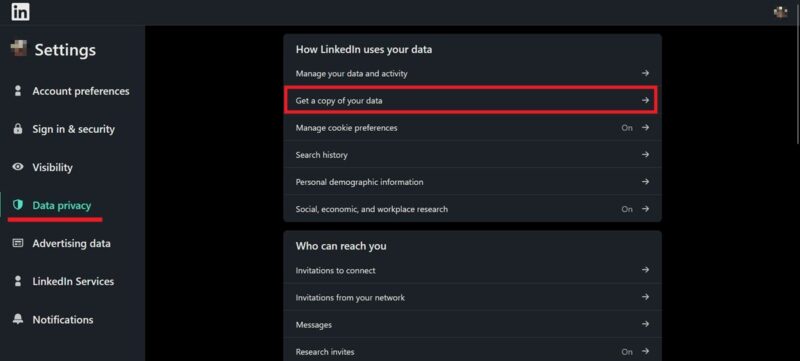This screenshot has width=800, height=361.
Task: Open Account preferences section
Action: tap(81, 91)
